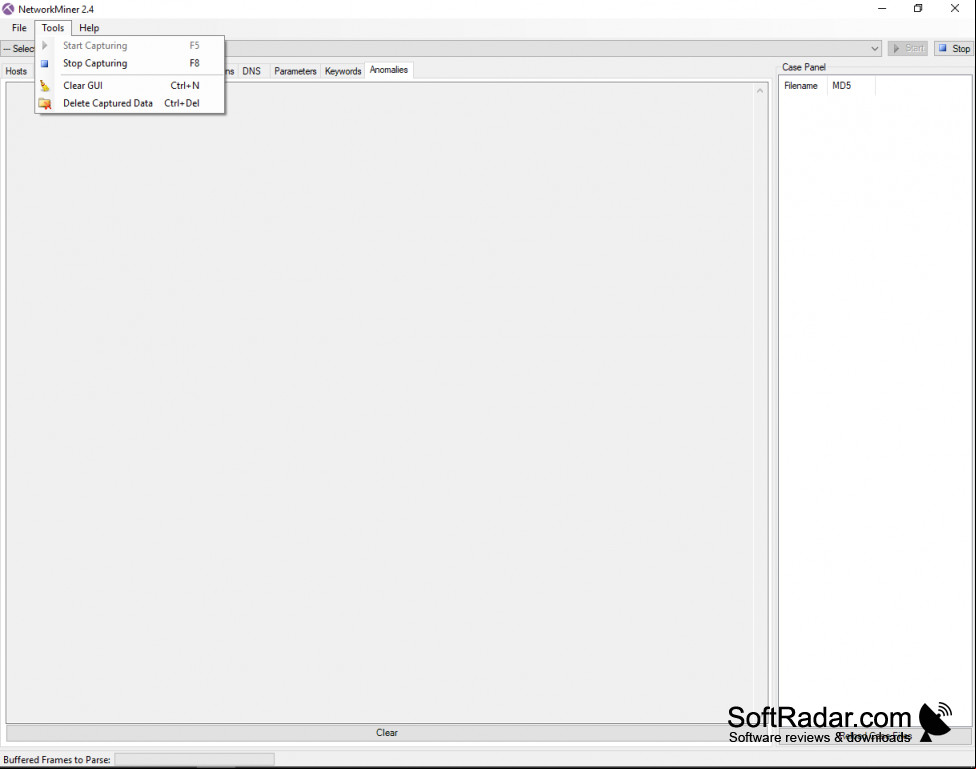
Task: Switch to the DNS tab
Action: click(x=251, y=72)
